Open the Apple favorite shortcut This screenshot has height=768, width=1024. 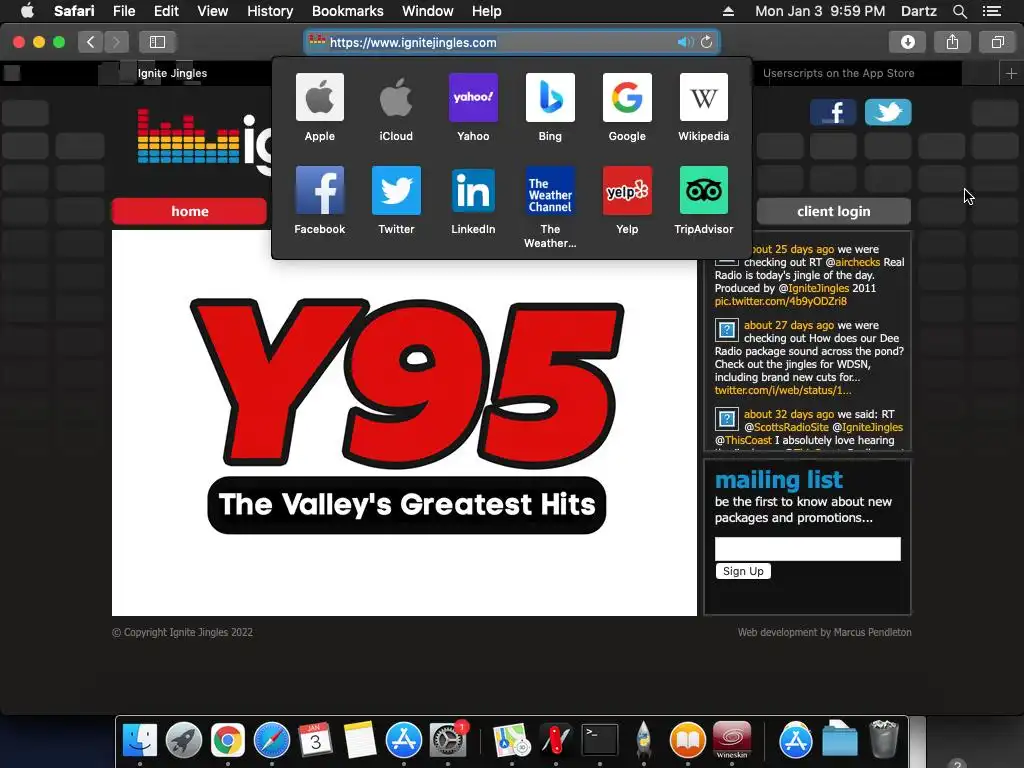319,107
